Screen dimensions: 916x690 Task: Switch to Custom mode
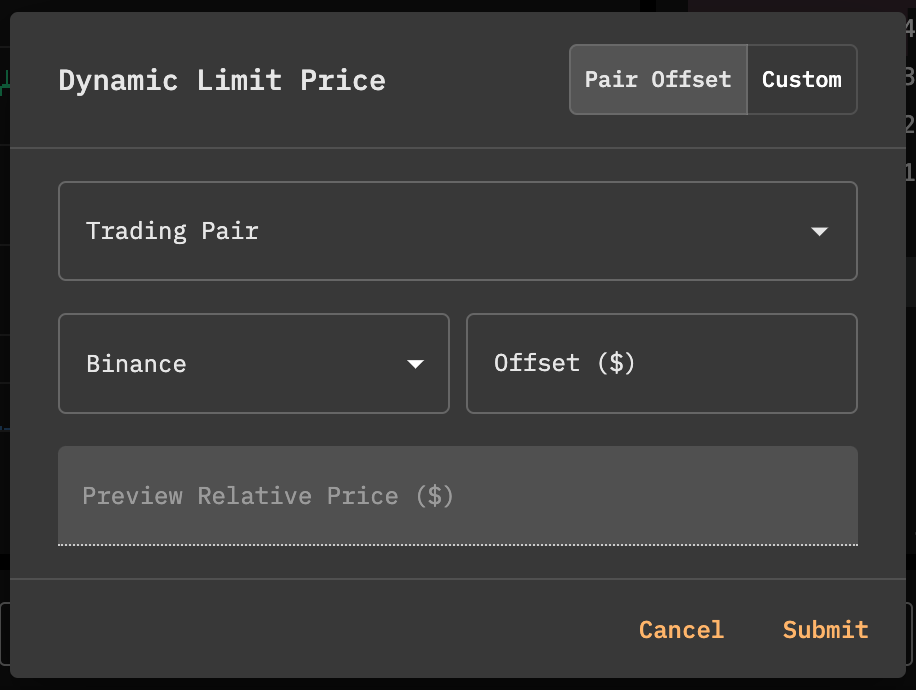tap(801, 80)
